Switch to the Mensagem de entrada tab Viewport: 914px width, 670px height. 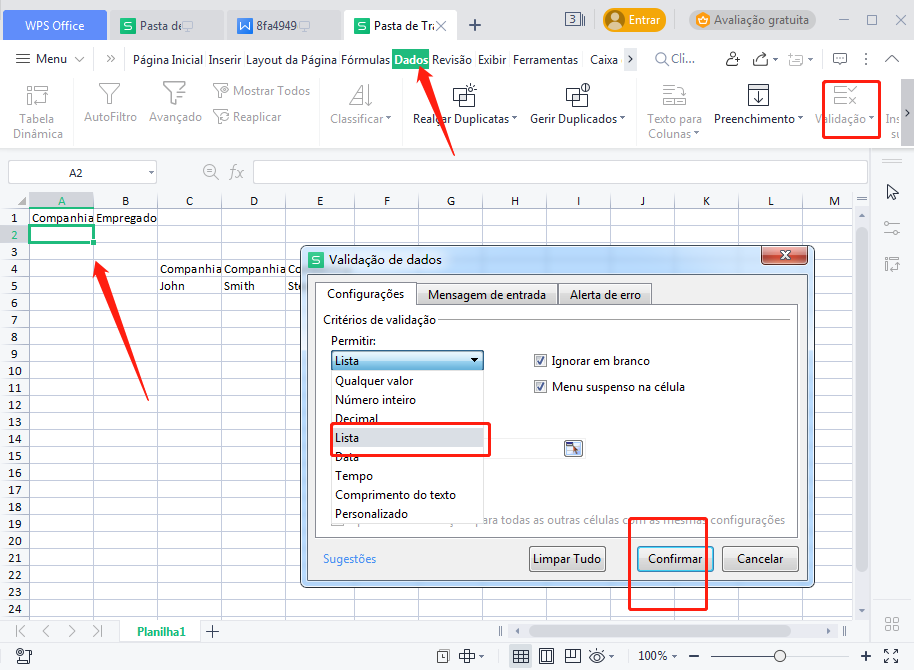[487, 295]
